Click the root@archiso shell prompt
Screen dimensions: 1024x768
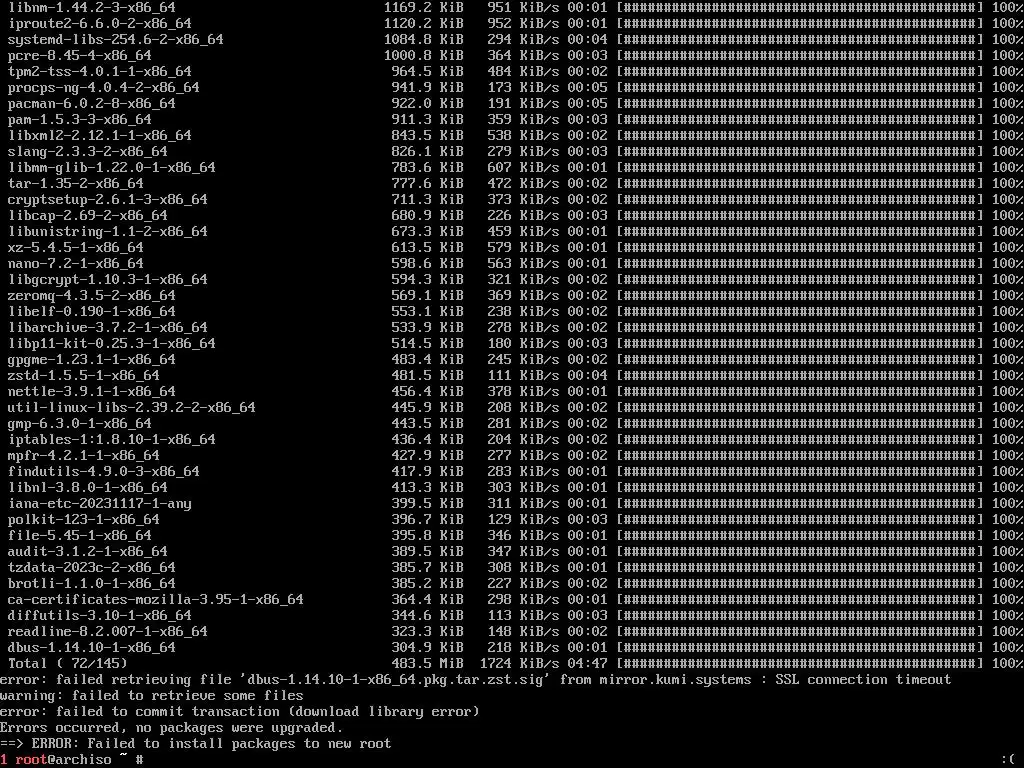point(63,760)
